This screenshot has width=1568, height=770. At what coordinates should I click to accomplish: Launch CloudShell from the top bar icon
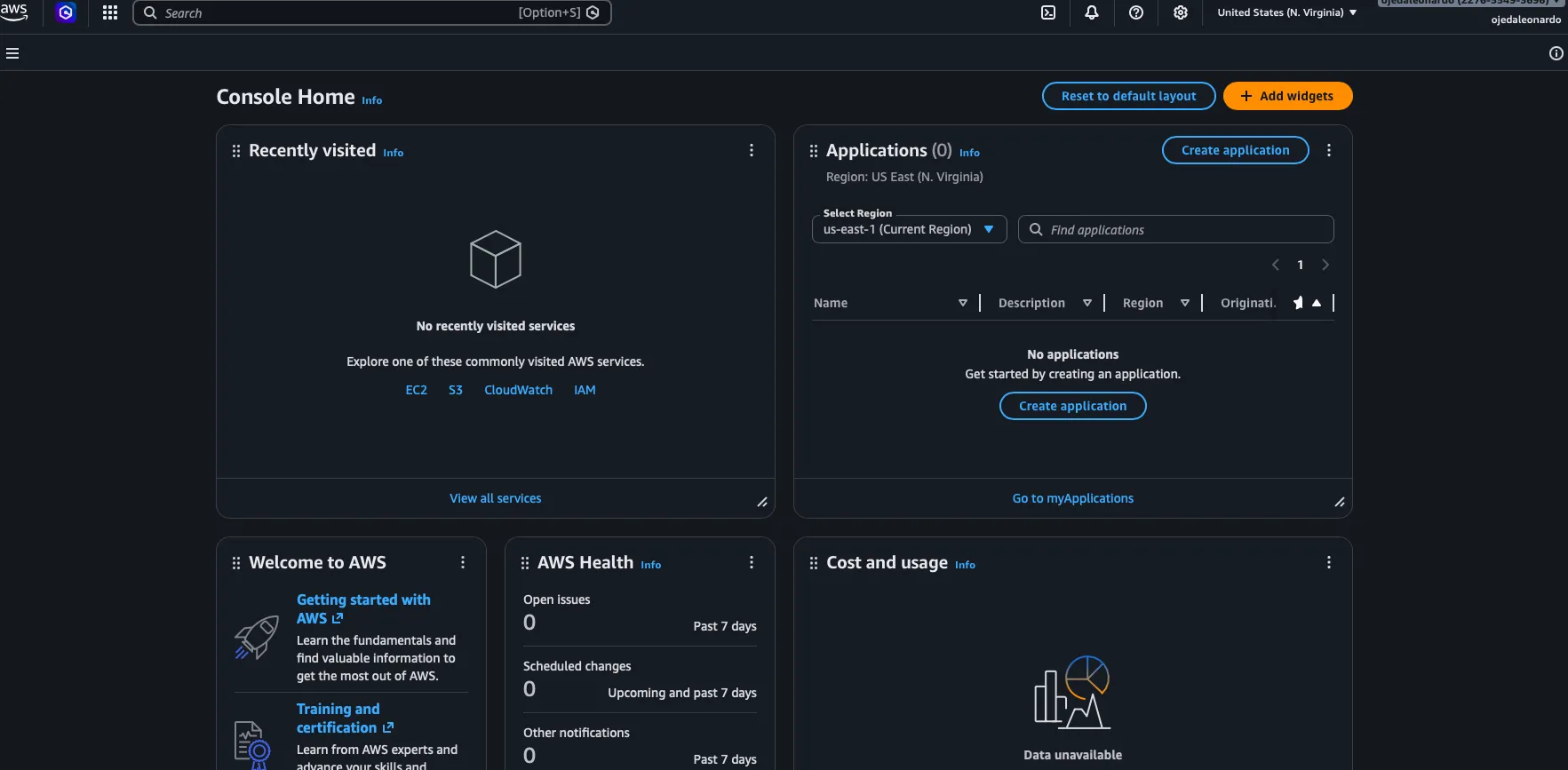(x=1048, y=12)
